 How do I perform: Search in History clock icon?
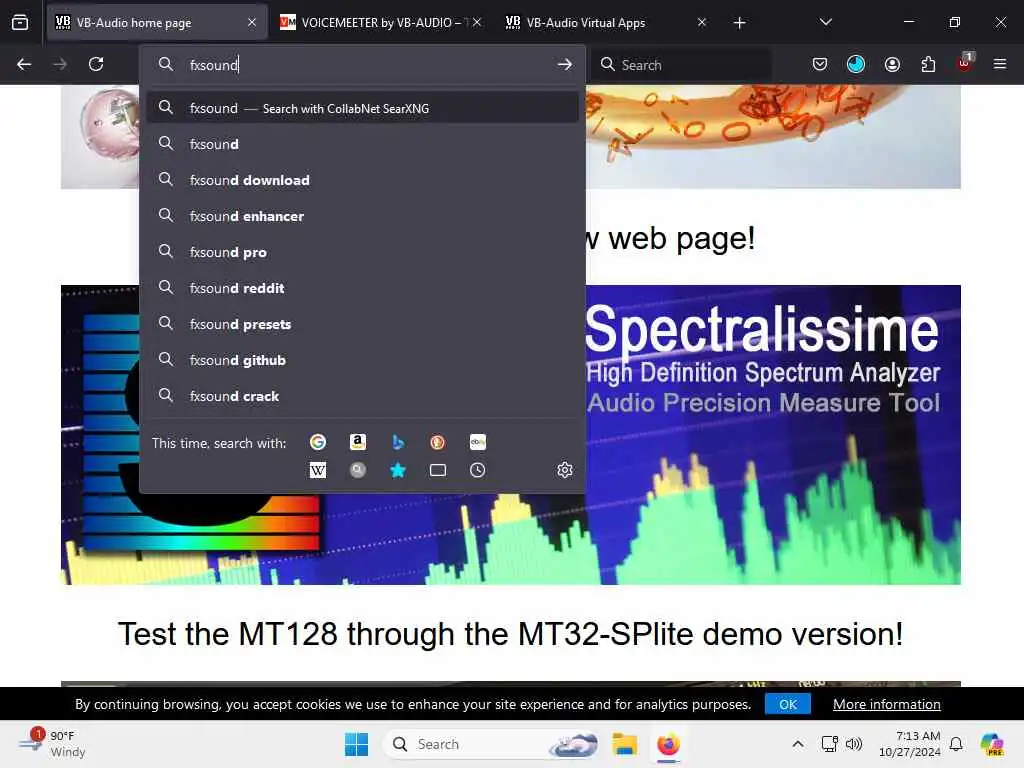(477, 470)
